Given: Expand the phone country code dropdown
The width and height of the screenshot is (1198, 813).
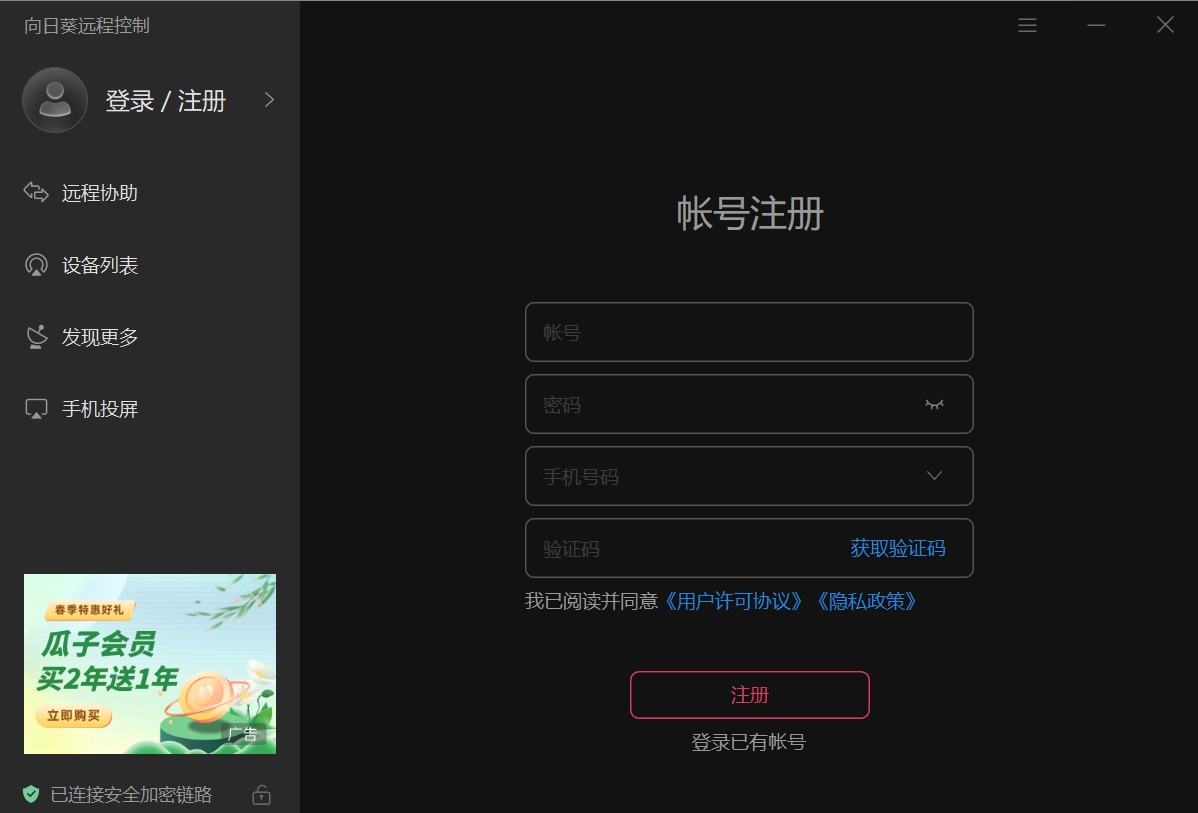Looking at the screenshot, I should [x=933, y=476].
